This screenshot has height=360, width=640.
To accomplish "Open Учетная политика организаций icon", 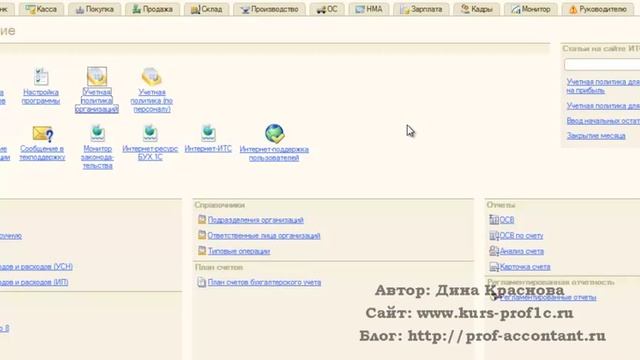I will click(x=97, y=77).
